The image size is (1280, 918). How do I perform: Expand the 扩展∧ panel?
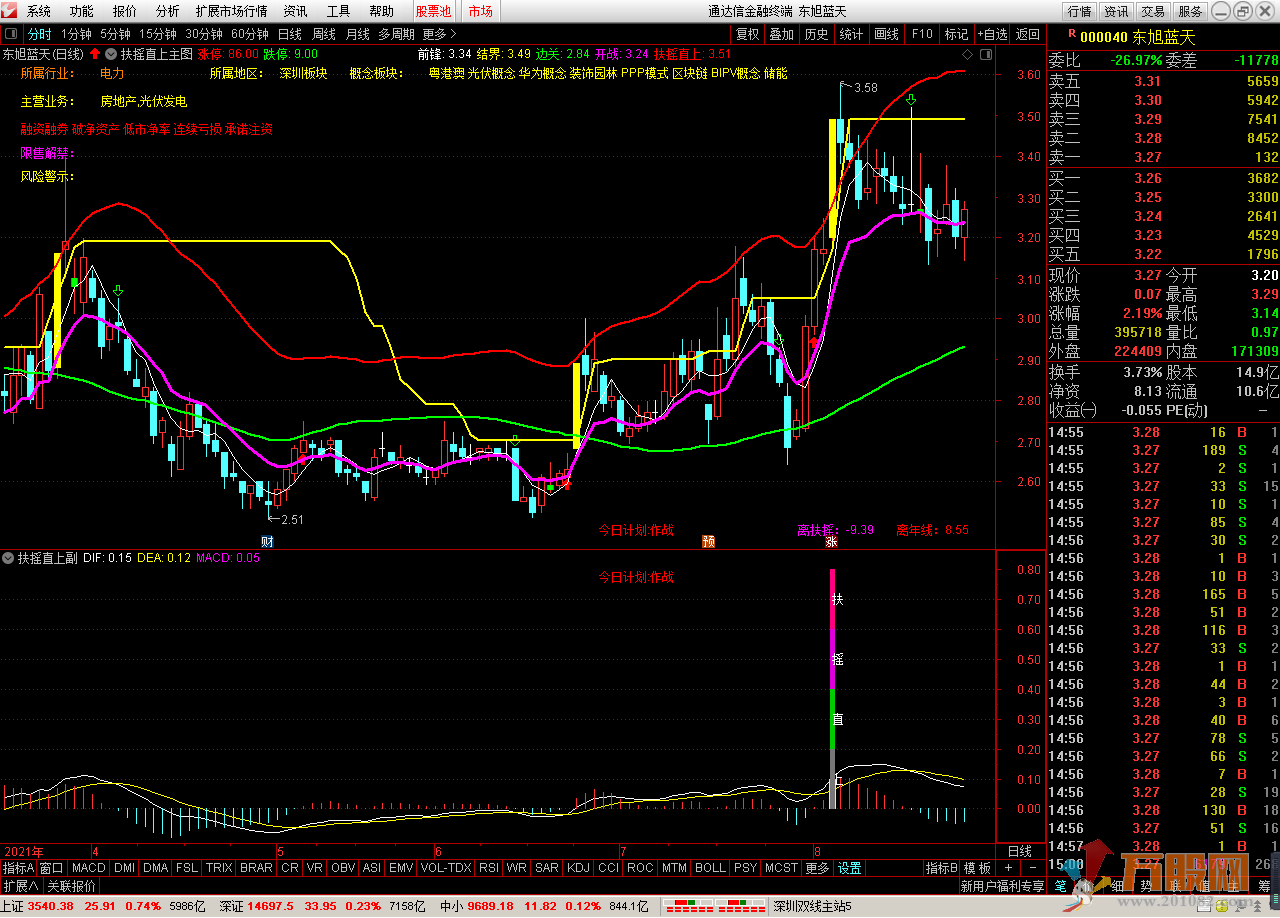(x=20, y=886)
